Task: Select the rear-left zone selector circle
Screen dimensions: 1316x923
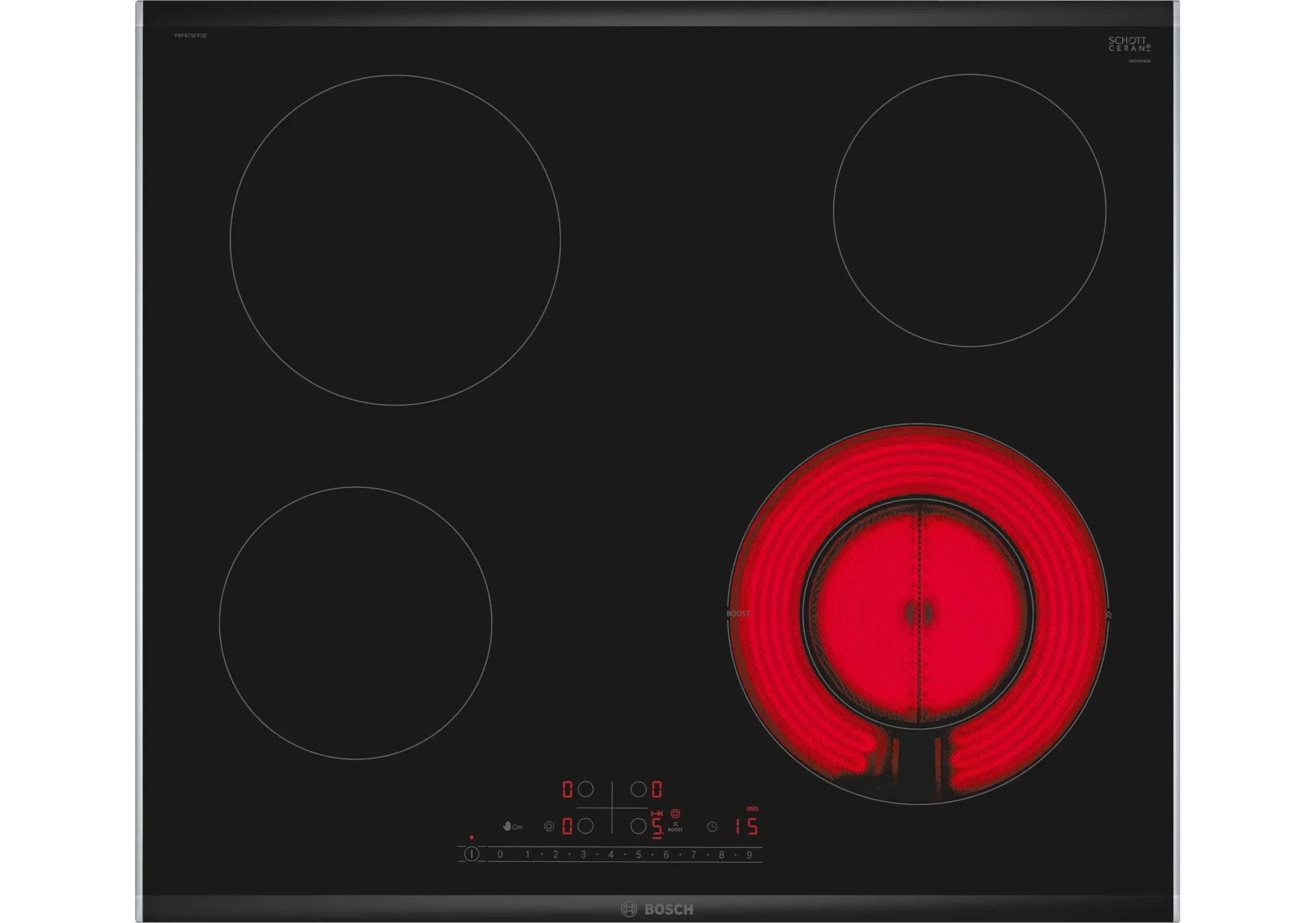Action: (x=585, y=789)
